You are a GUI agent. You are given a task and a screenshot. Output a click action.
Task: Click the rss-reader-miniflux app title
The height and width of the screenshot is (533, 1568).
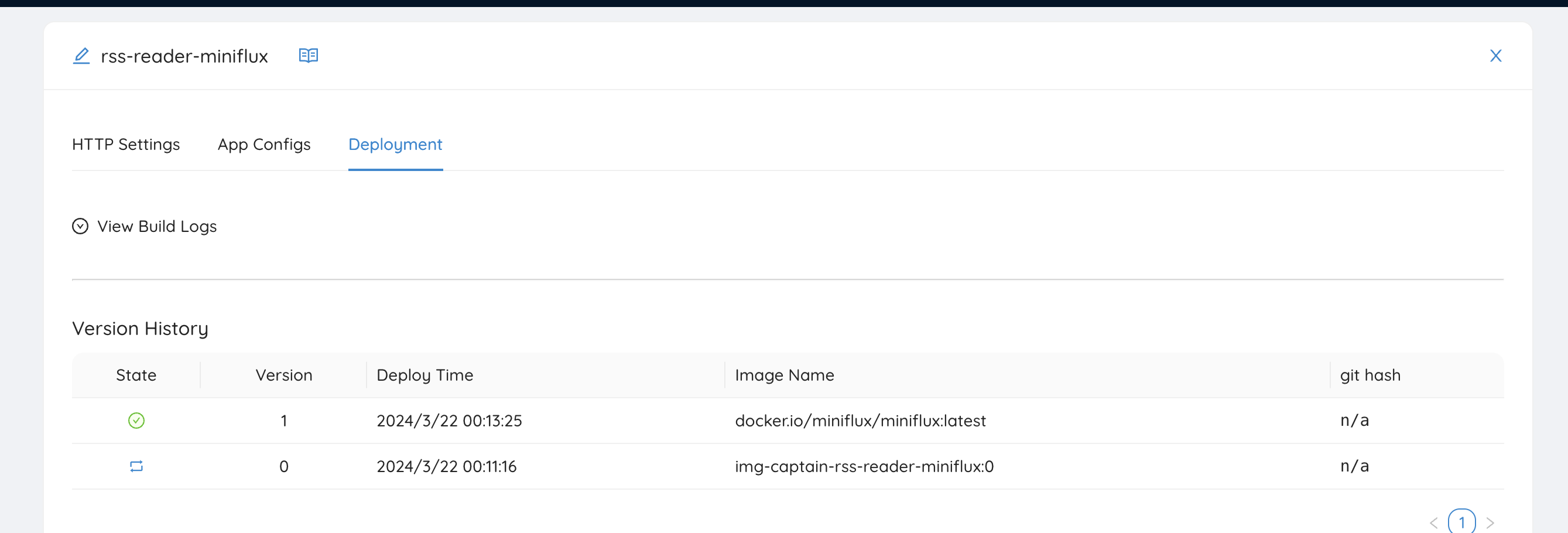point(184,56)
